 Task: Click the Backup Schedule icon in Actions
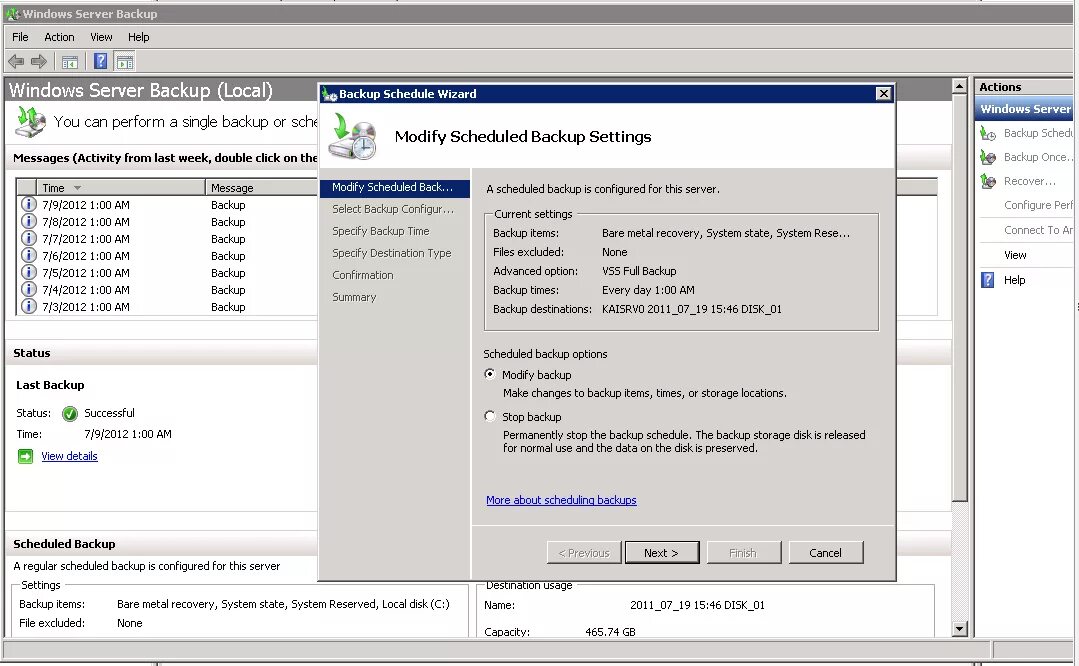(988, 133)
